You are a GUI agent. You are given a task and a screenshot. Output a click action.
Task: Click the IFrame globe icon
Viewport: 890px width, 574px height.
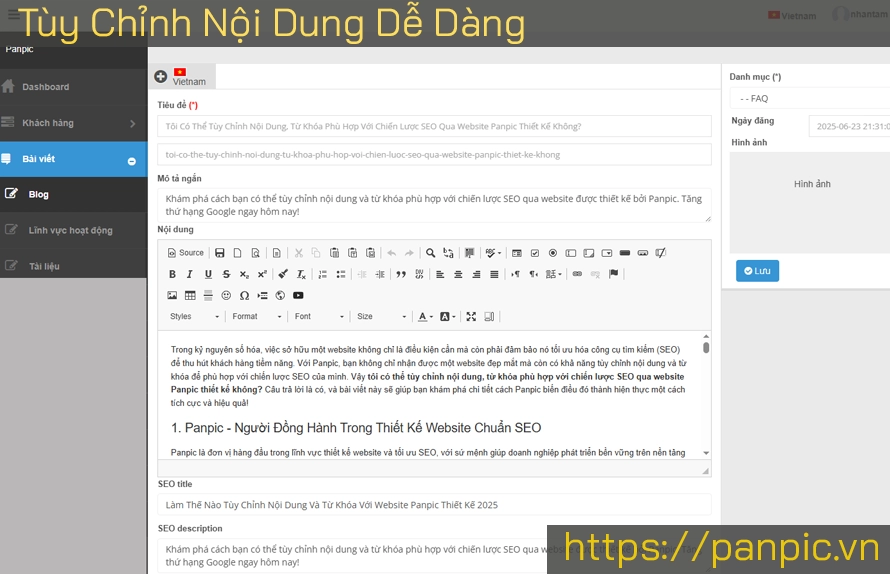click(x=280, y=295)
